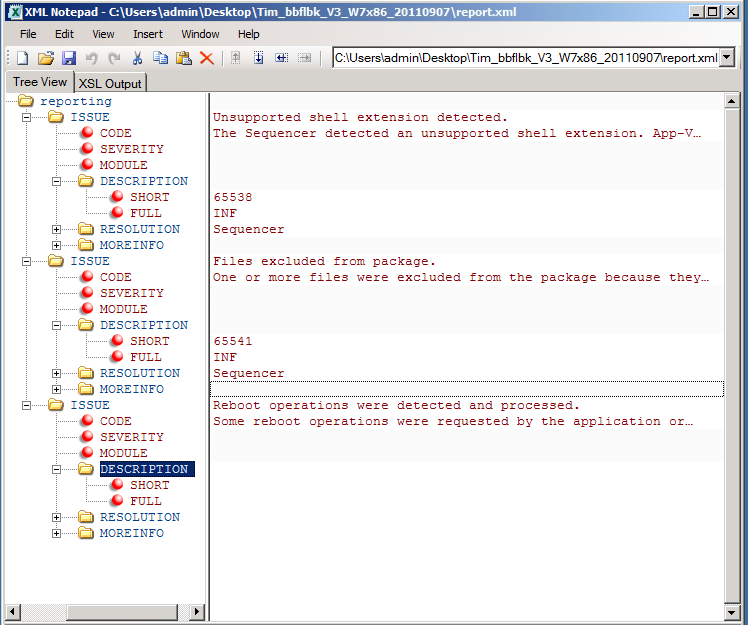Click the tree pane horizontal scroll left arrow
The image size is (748, 625).
coord(13,612)
